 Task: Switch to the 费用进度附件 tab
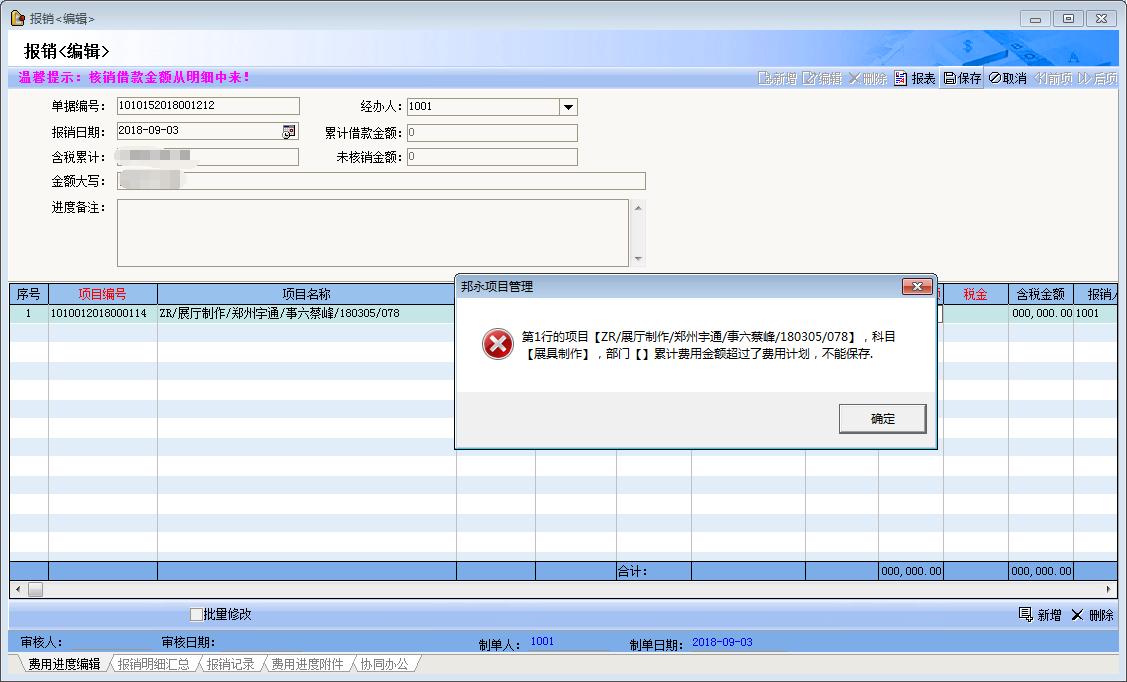pyautogui.click(x=307, y=664)
